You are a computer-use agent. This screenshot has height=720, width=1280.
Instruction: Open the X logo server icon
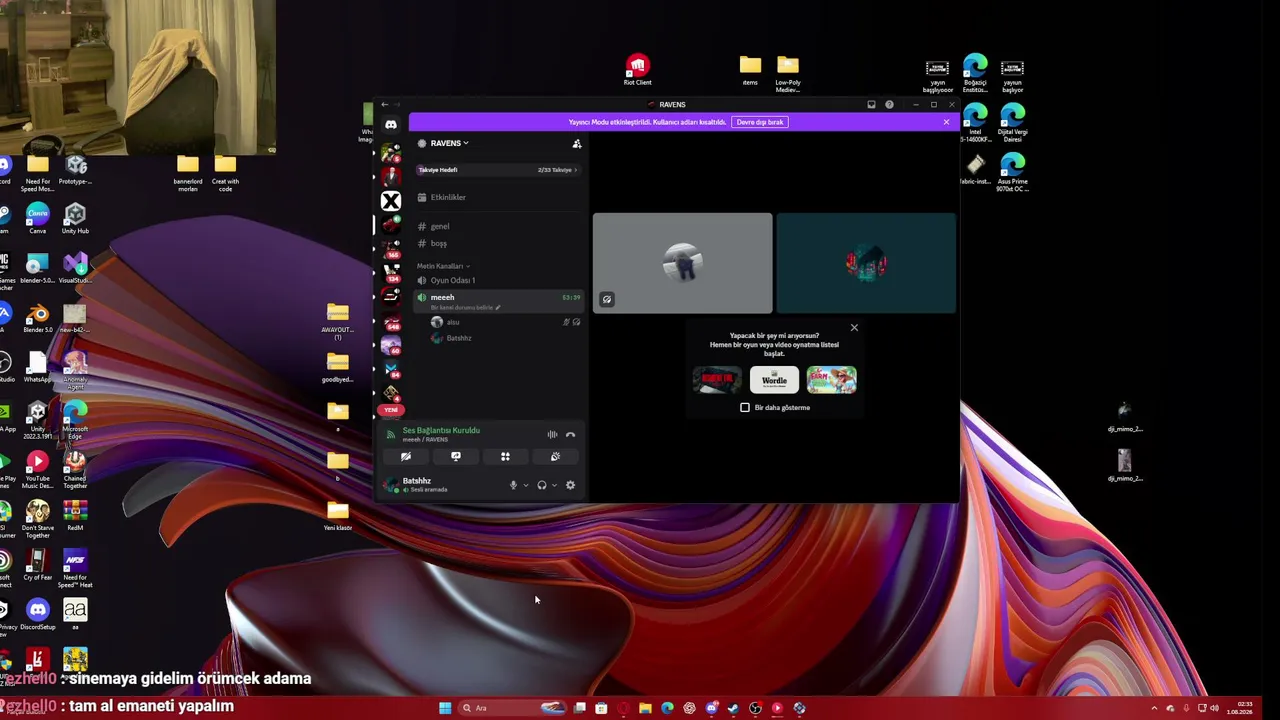coord(391,201)
